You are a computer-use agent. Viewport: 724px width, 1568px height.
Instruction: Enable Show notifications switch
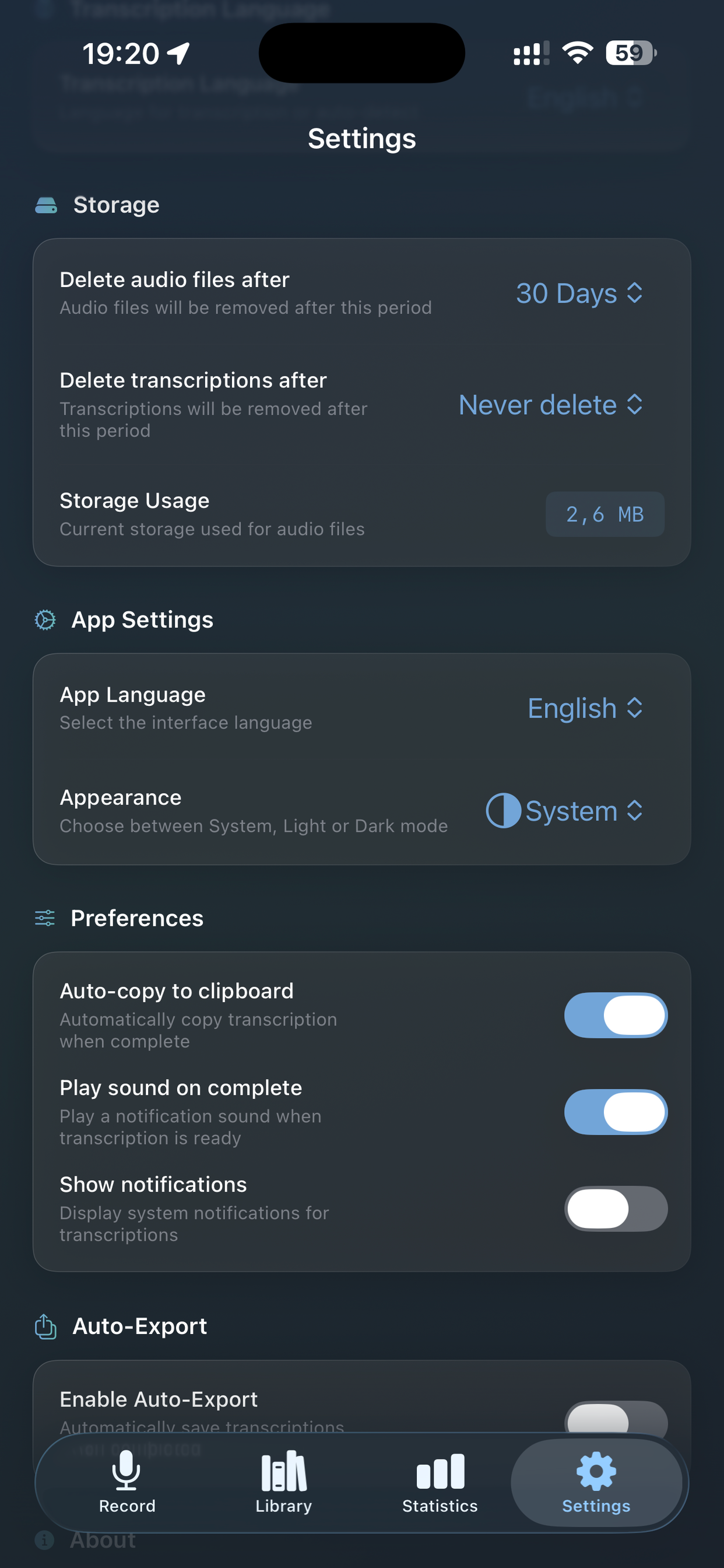click(616, 1209)
